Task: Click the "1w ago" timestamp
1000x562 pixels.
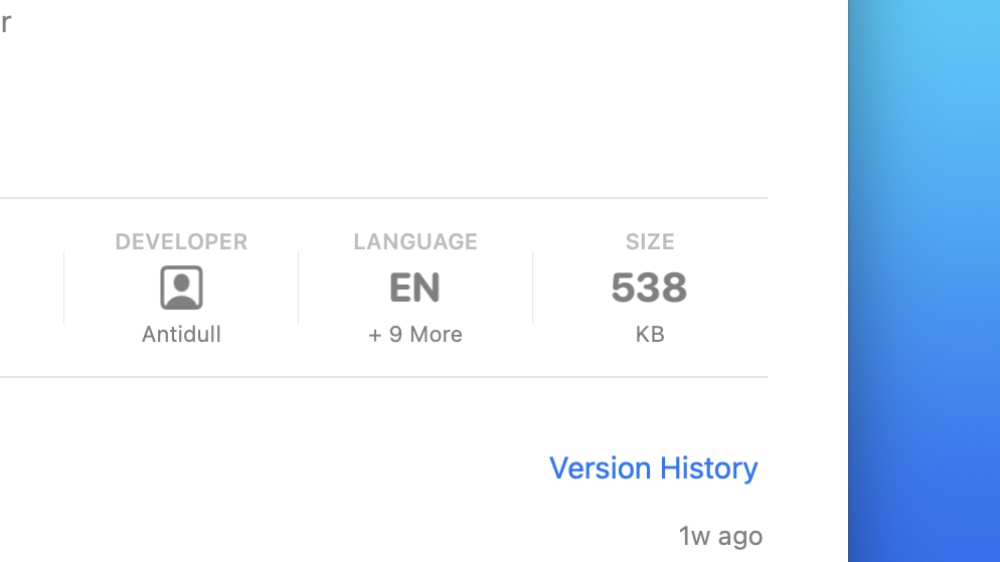Action: [720, 536]
